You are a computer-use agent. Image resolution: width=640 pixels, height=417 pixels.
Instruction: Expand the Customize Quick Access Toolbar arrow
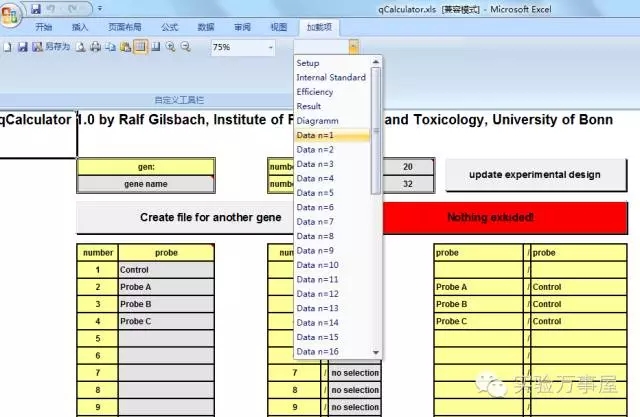click(x=100, y=8)
